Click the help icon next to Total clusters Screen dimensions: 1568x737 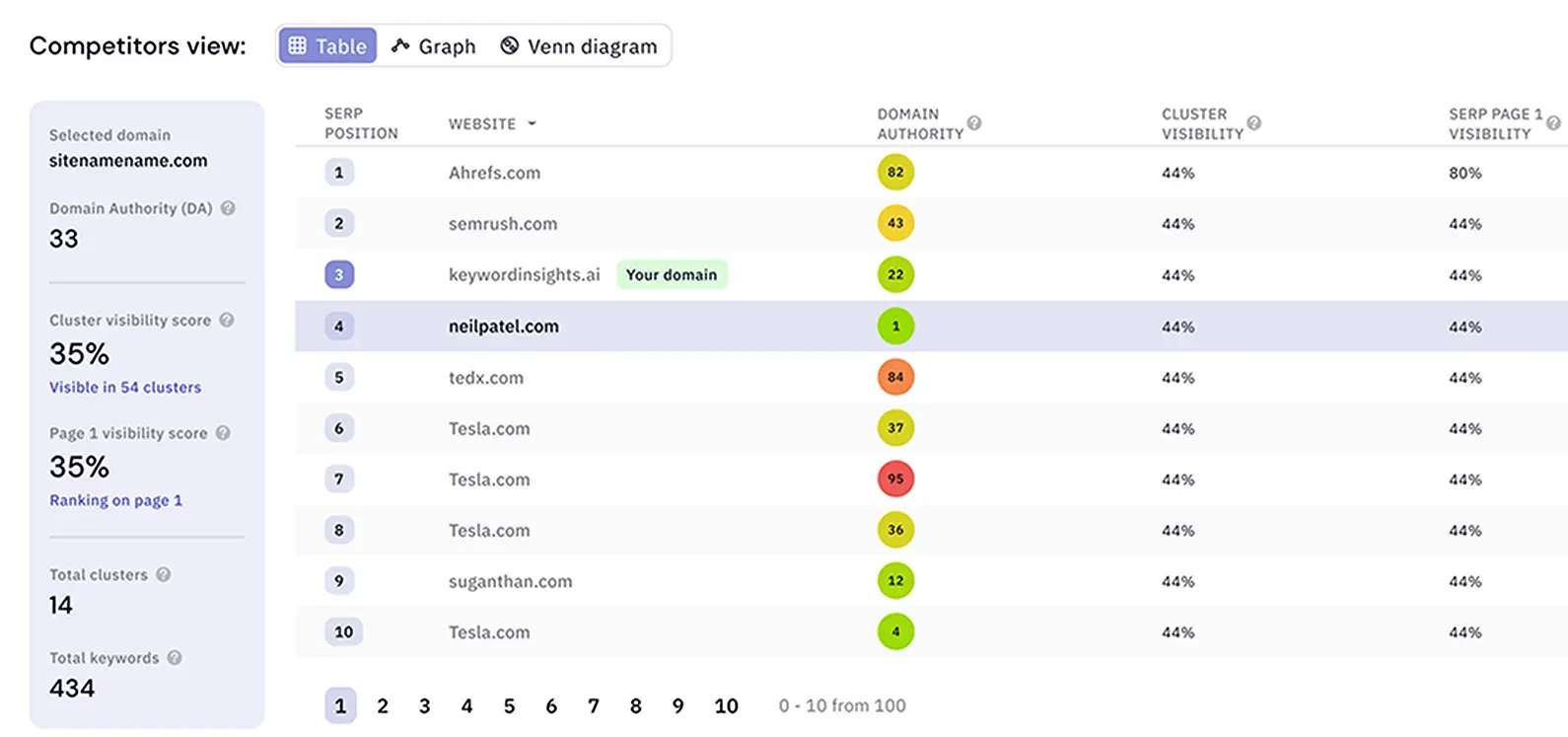point(164,574)
